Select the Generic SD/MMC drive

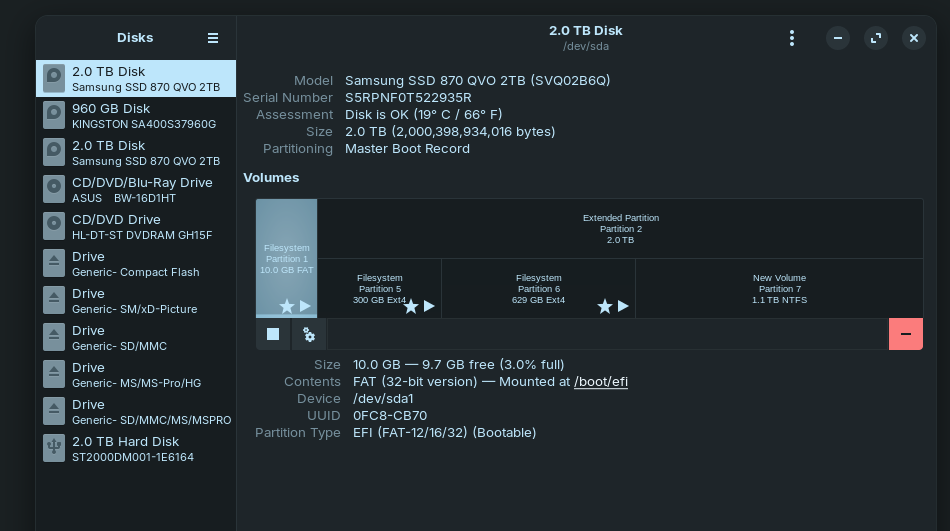136,338
